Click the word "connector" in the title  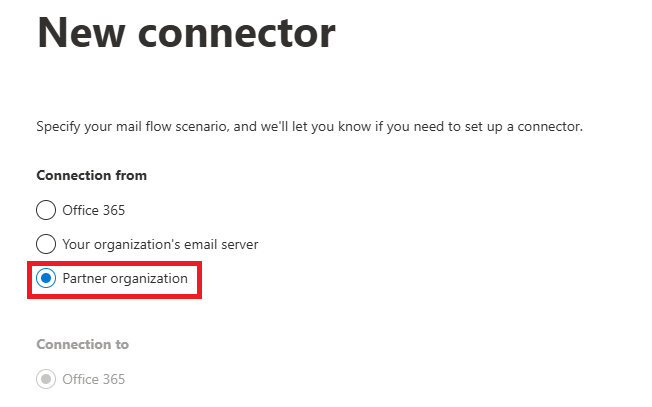coord(240,33)
